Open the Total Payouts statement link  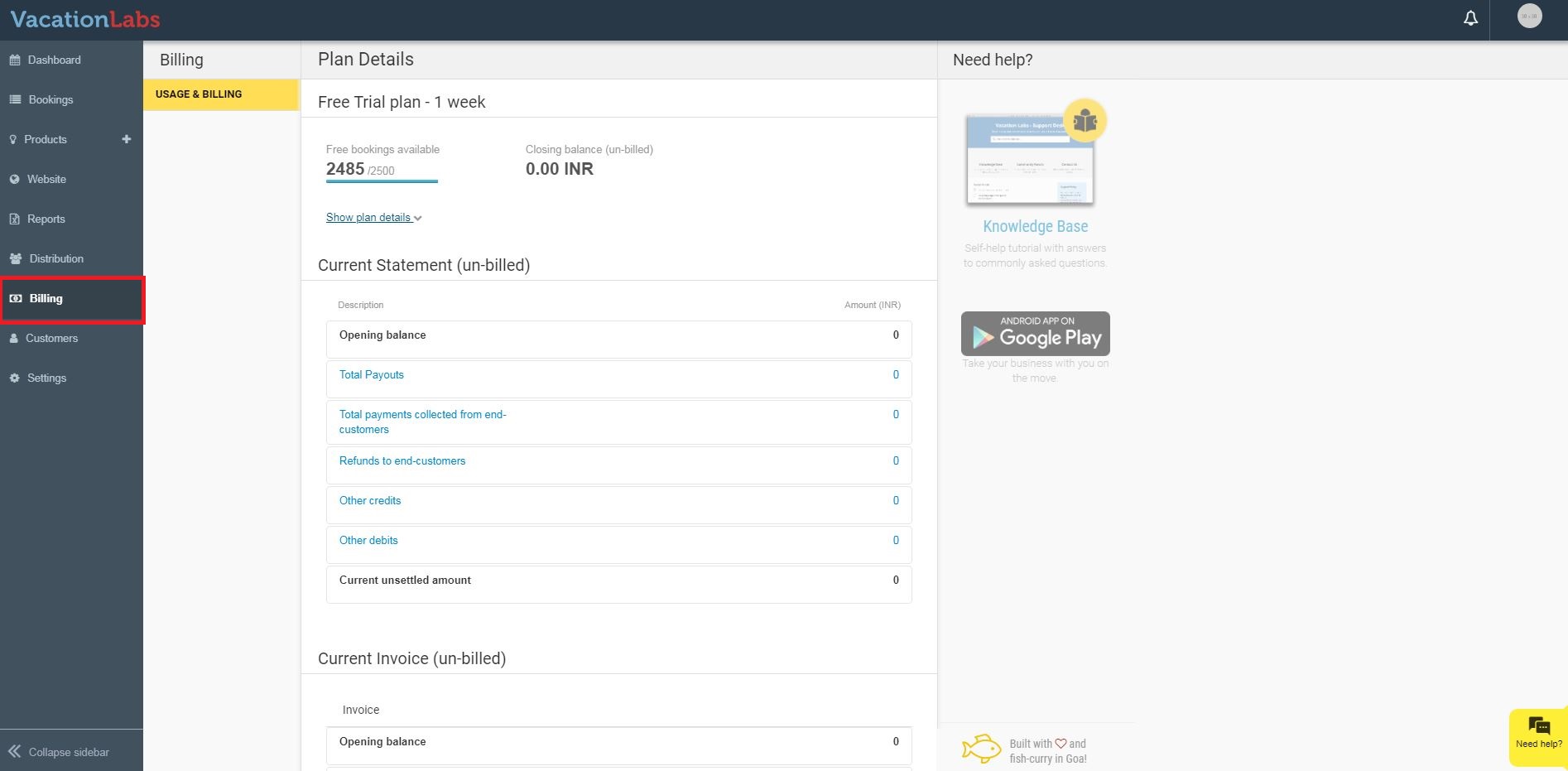coord(372,375)
